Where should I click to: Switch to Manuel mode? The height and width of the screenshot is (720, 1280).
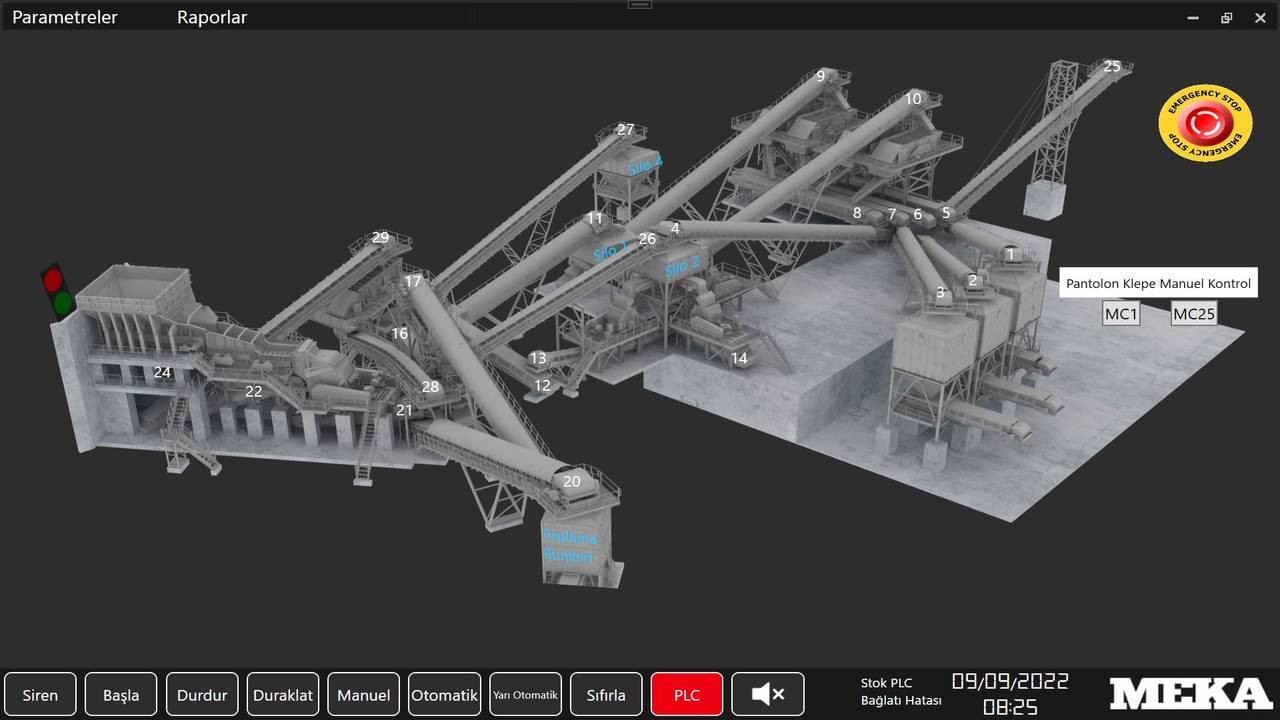point(364,694)
